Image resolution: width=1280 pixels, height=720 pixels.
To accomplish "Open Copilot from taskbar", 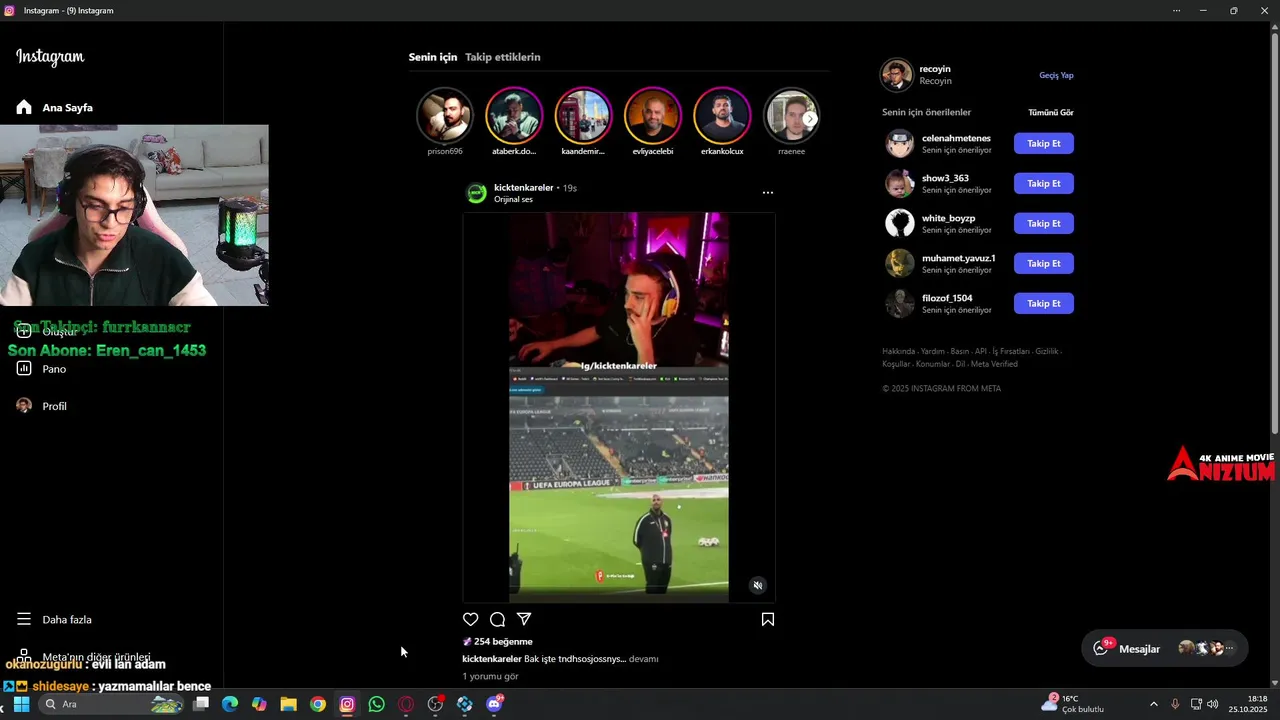I will click(x=259, y=704).
